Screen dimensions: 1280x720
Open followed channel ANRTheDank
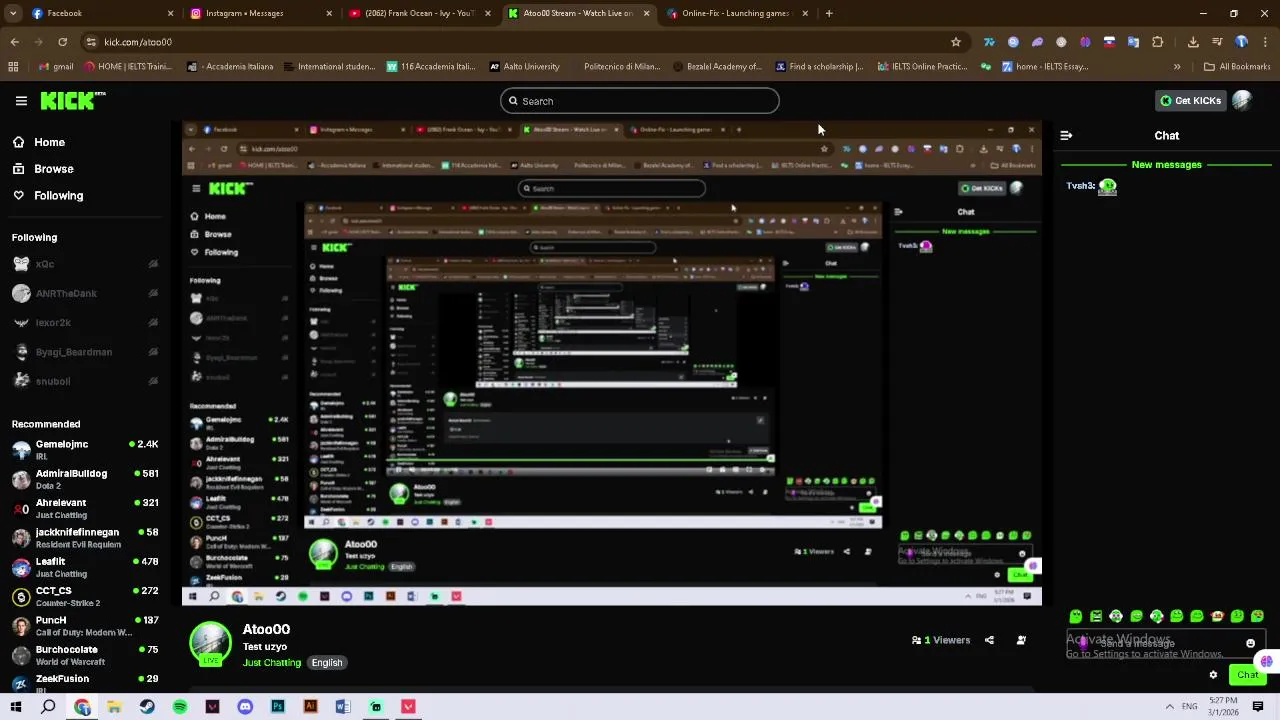pos(84,293)
